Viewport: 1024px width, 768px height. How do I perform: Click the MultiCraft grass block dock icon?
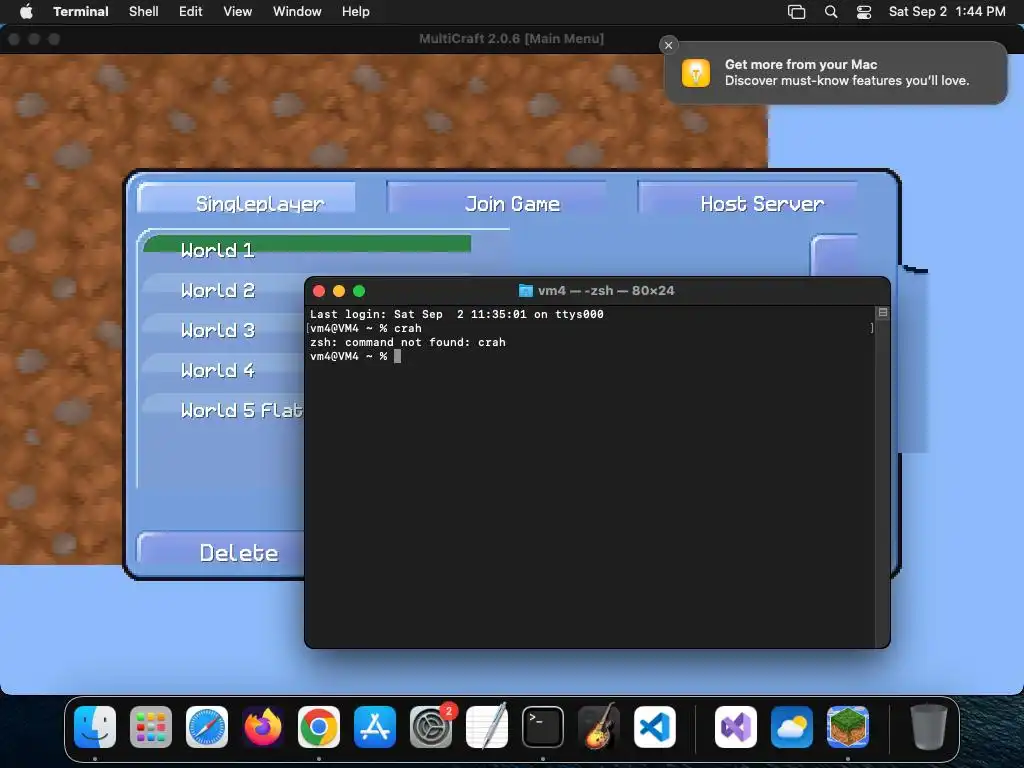point(848,726)
